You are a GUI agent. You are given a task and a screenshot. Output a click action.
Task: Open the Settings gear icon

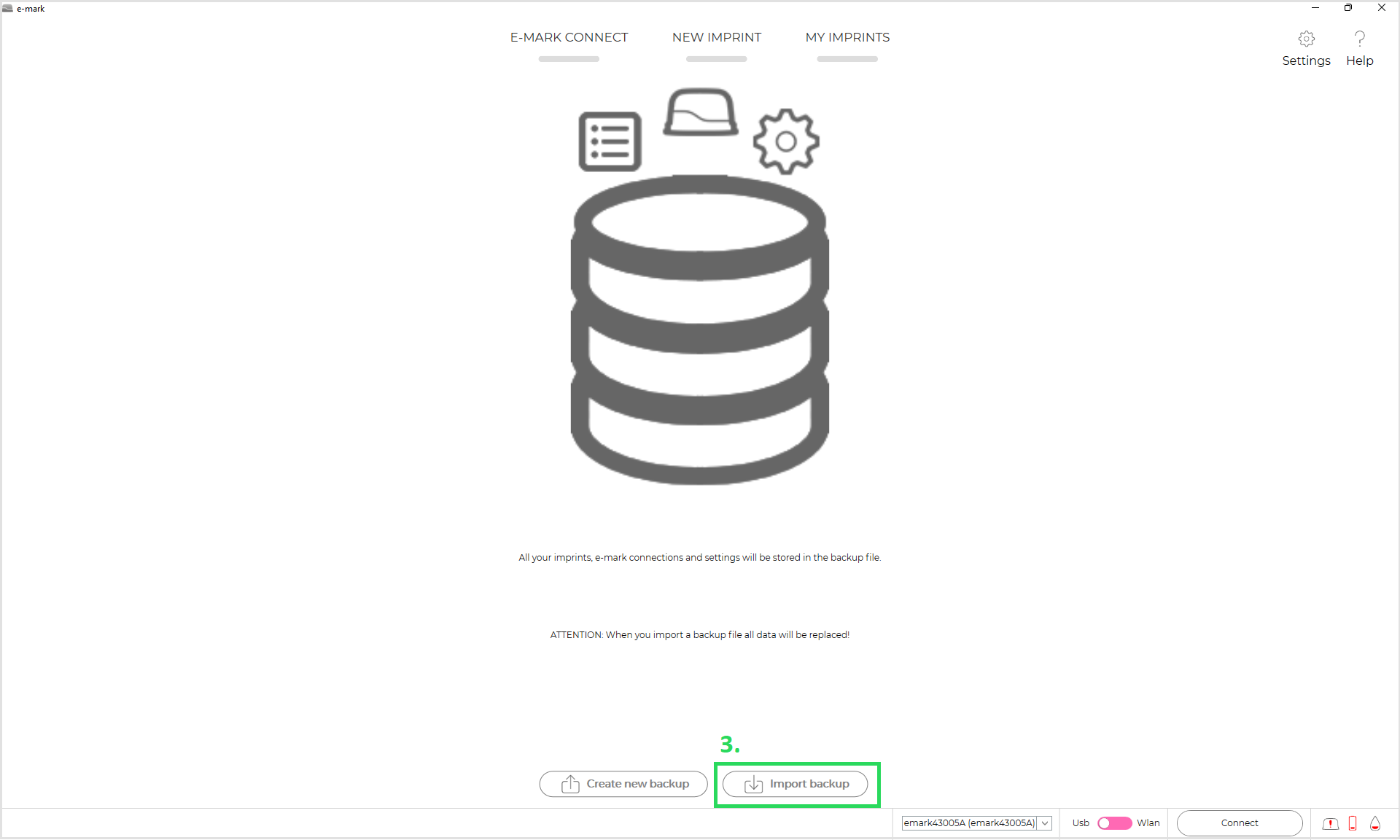tap(1306, 39)
